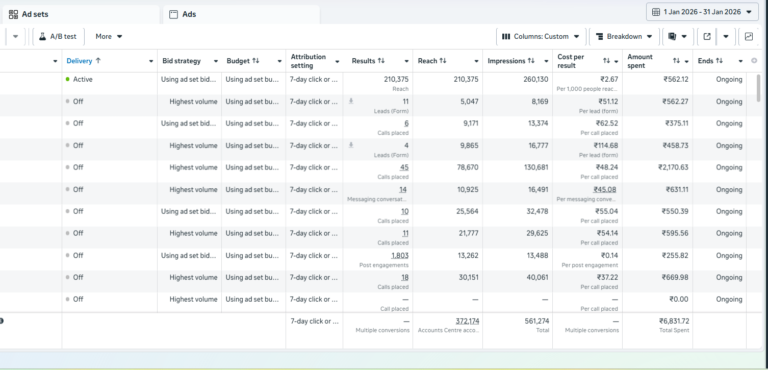Show the Charts panel icon

(x=748, y=36)
